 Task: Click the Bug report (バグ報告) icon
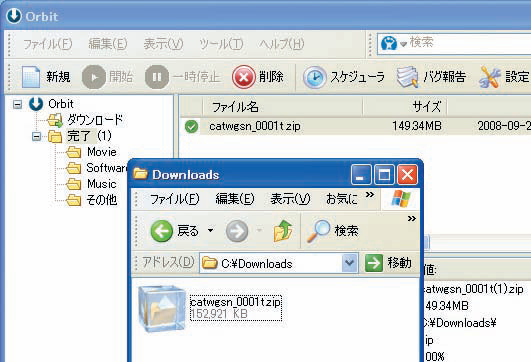[x=408, y=77]
